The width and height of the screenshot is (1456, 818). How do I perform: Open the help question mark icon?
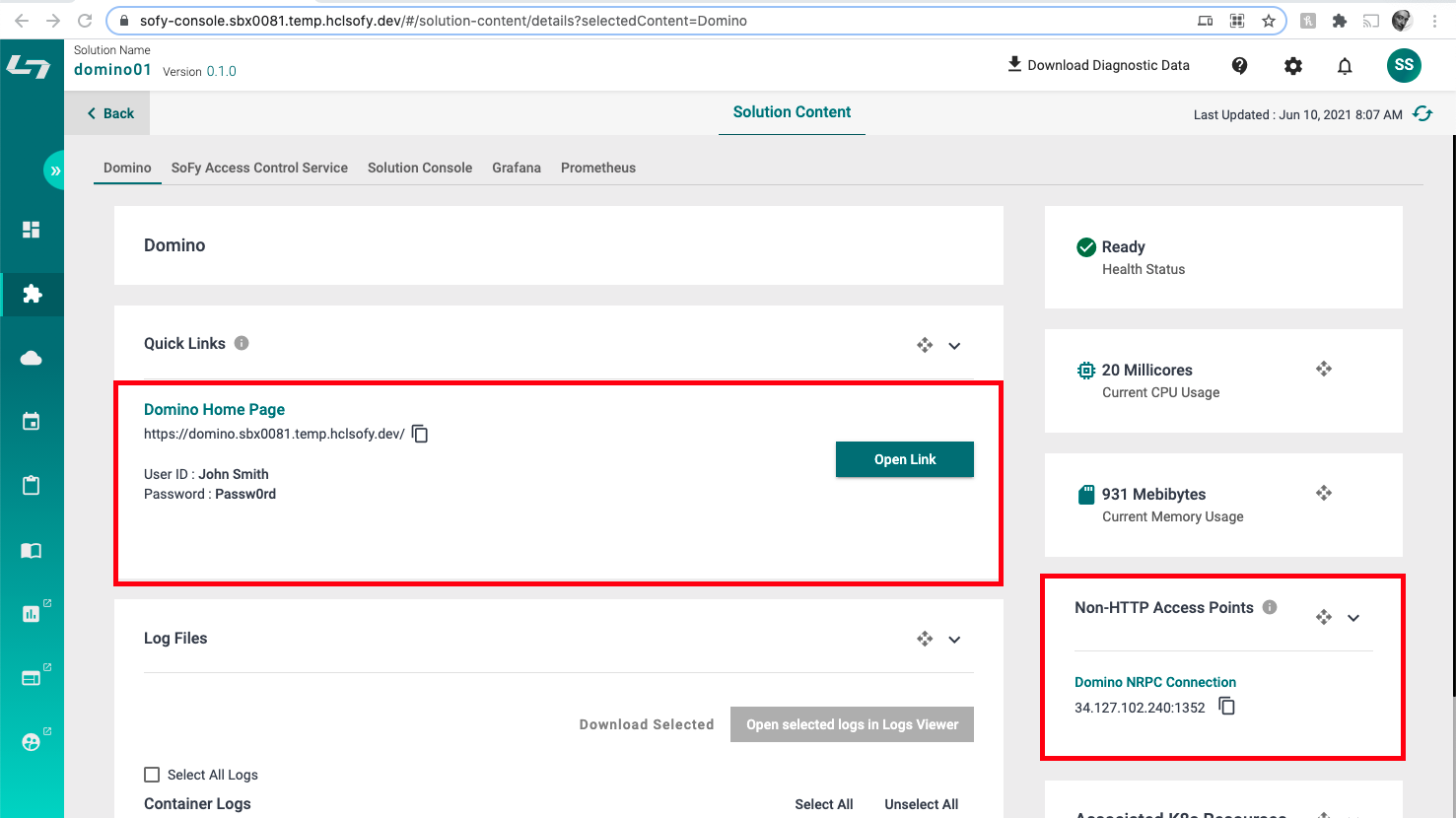point(1240,66)
